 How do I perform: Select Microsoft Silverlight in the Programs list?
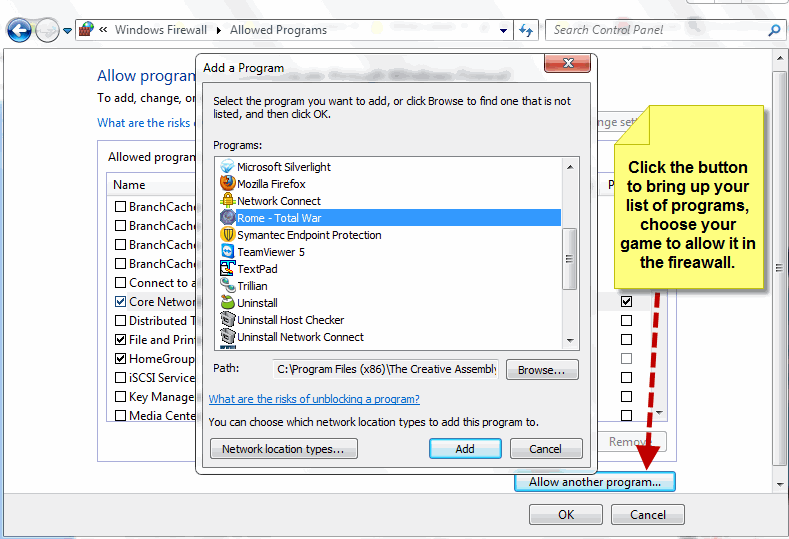(389, 167)
